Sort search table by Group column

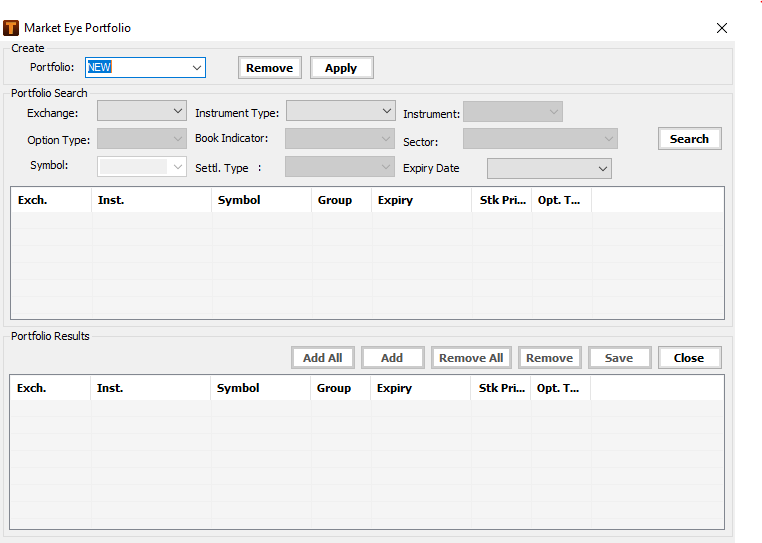(x=342, y=200)
